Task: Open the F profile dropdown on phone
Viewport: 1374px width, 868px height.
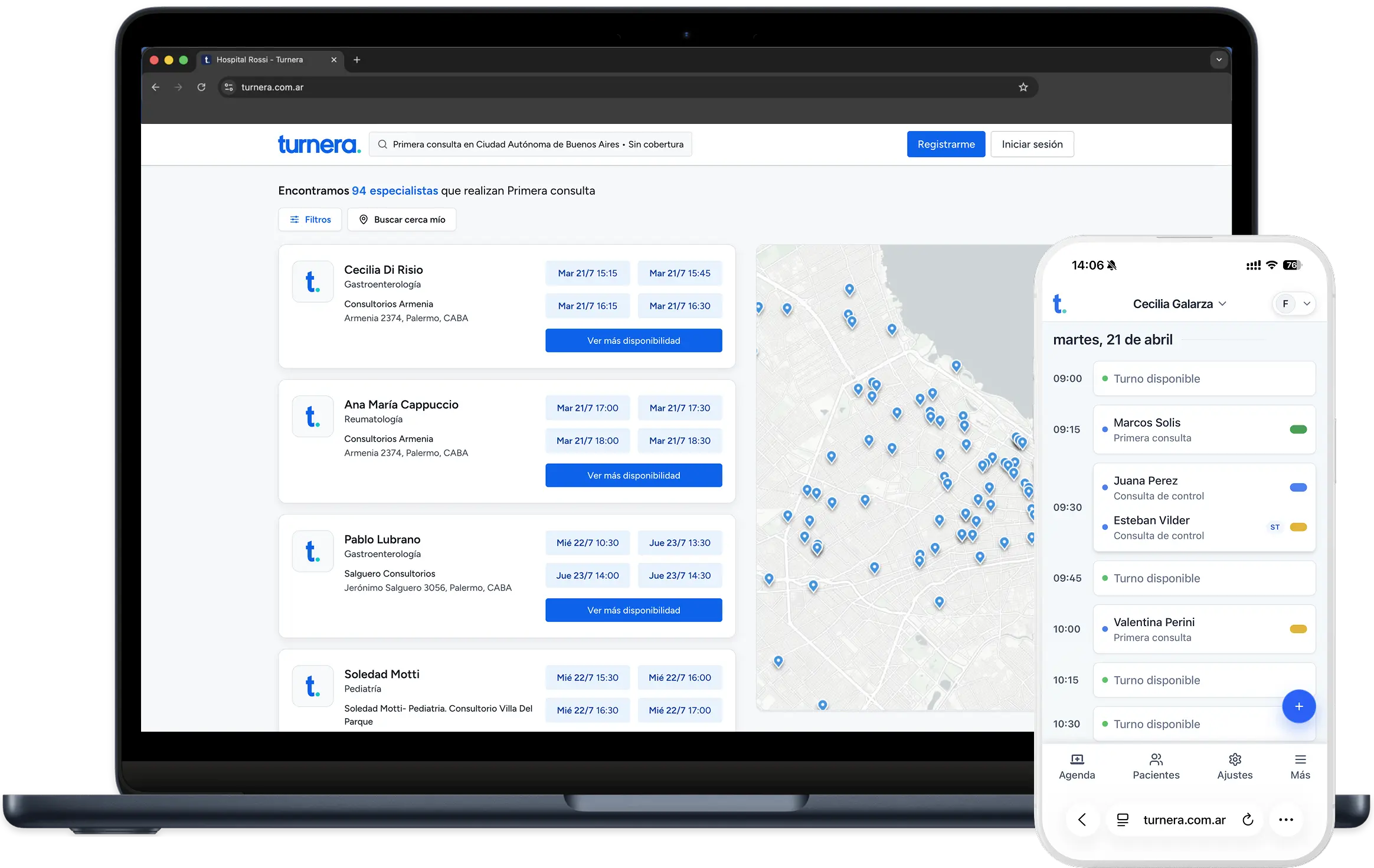Action: click(x=1294, y=304)
